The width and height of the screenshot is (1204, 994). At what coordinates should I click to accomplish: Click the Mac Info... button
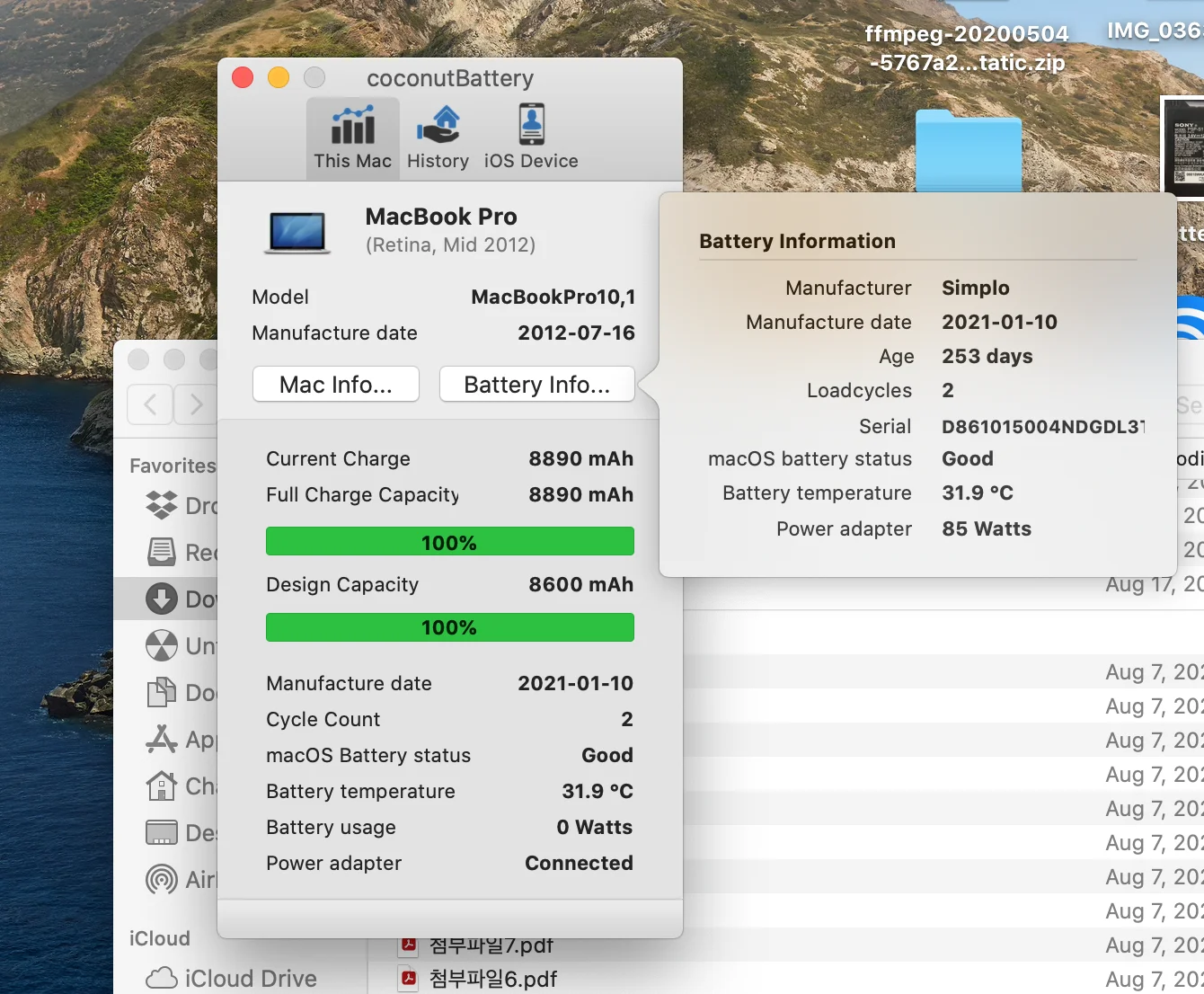pos(336,385)
